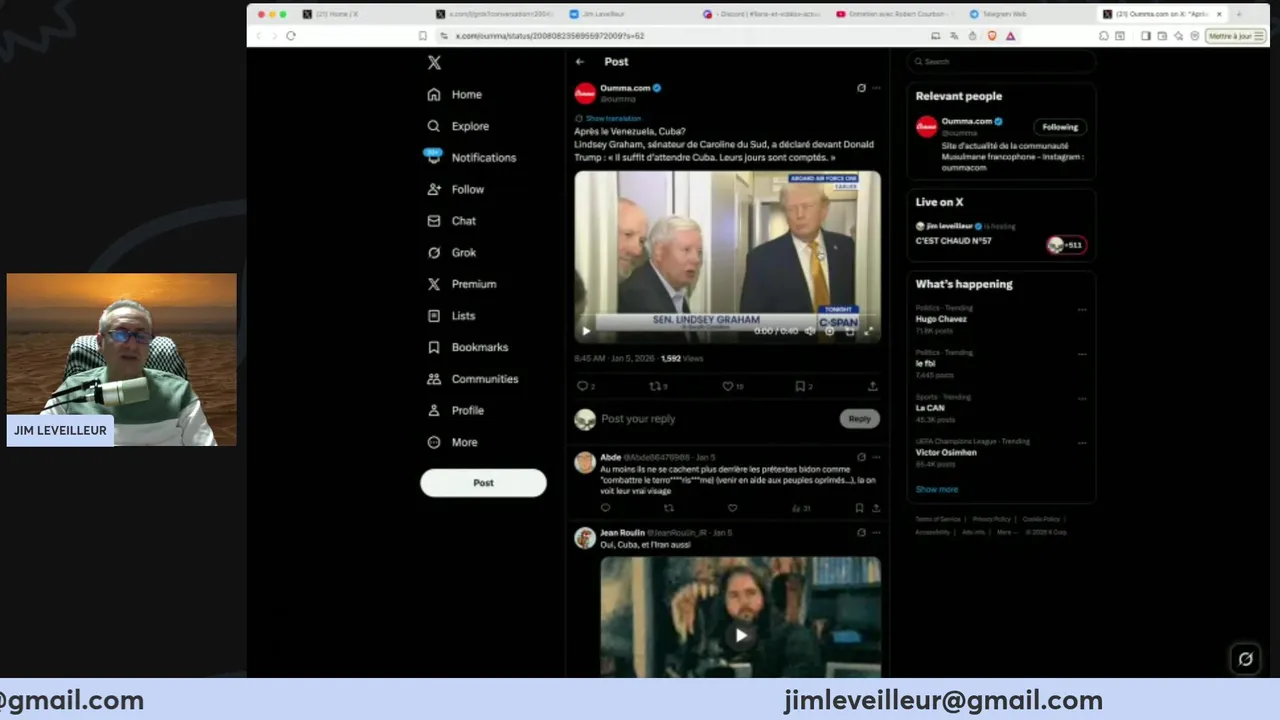Open three-dot menu on Jean Roulin's reply
The width and height of the screenshot is (1280, 720).
(x=876, y=533)
